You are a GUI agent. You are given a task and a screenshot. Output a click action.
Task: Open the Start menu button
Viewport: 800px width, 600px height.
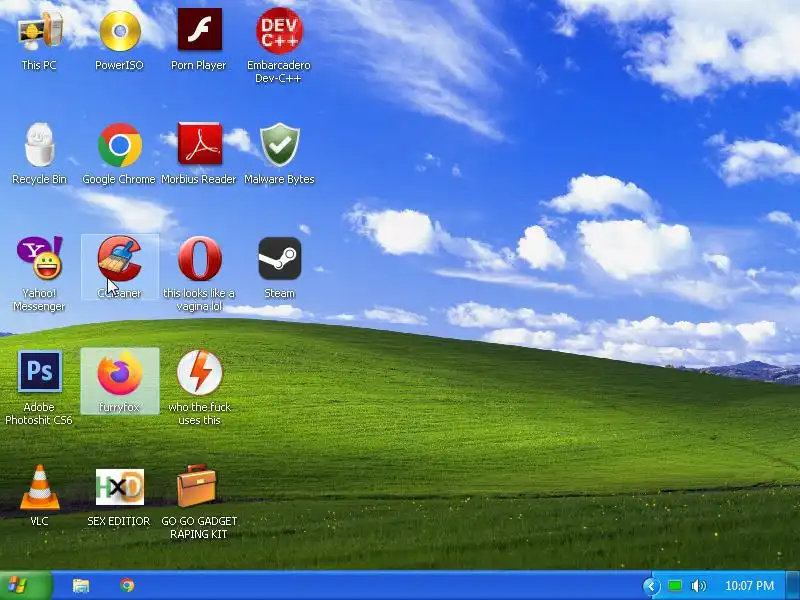(26, 585)
